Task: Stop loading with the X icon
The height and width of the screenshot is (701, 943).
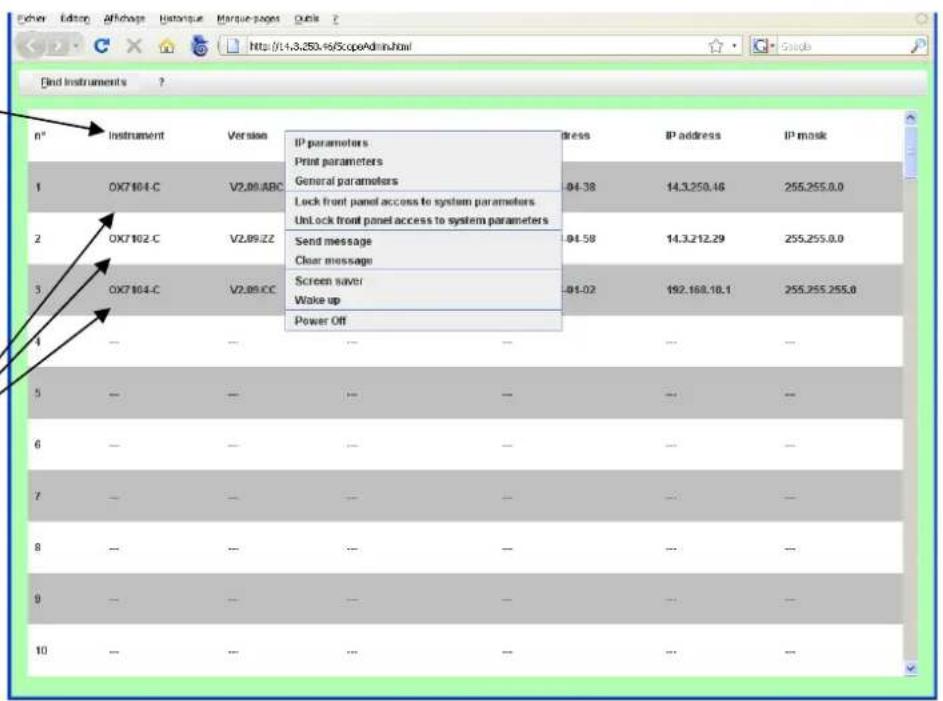Action: click(134, 46)
